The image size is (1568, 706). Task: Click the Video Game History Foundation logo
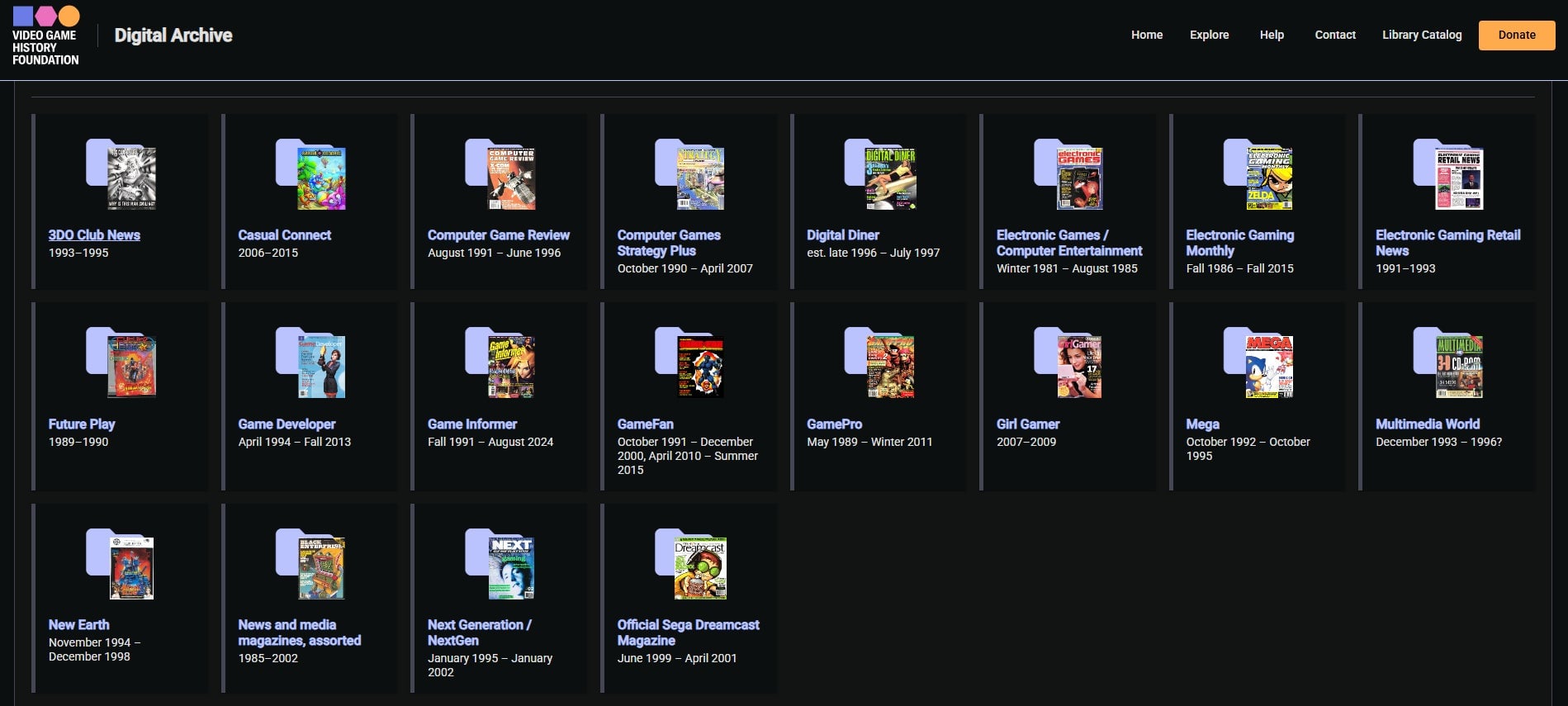46,36
